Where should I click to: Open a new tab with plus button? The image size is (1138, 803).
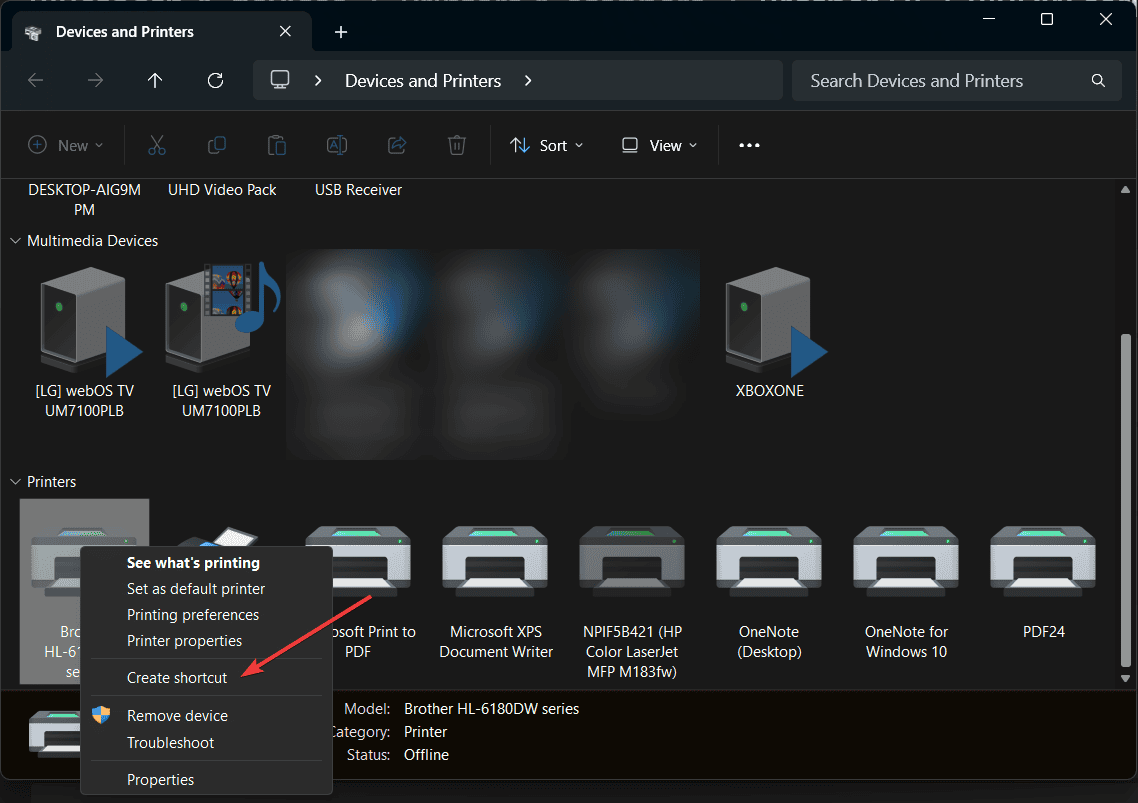341,32
